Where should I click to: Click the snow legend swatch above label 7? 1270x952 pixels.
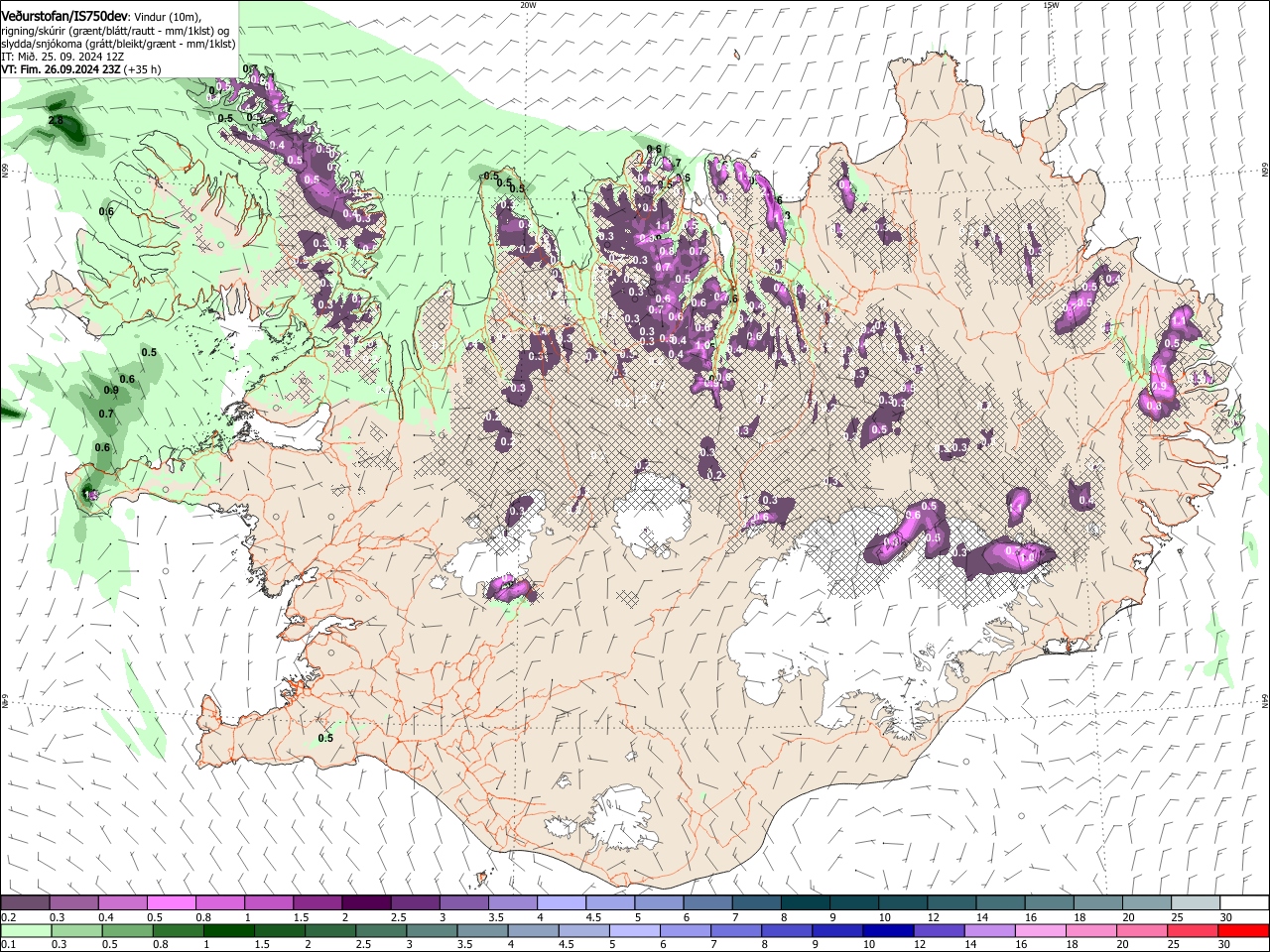coord(757,903)
